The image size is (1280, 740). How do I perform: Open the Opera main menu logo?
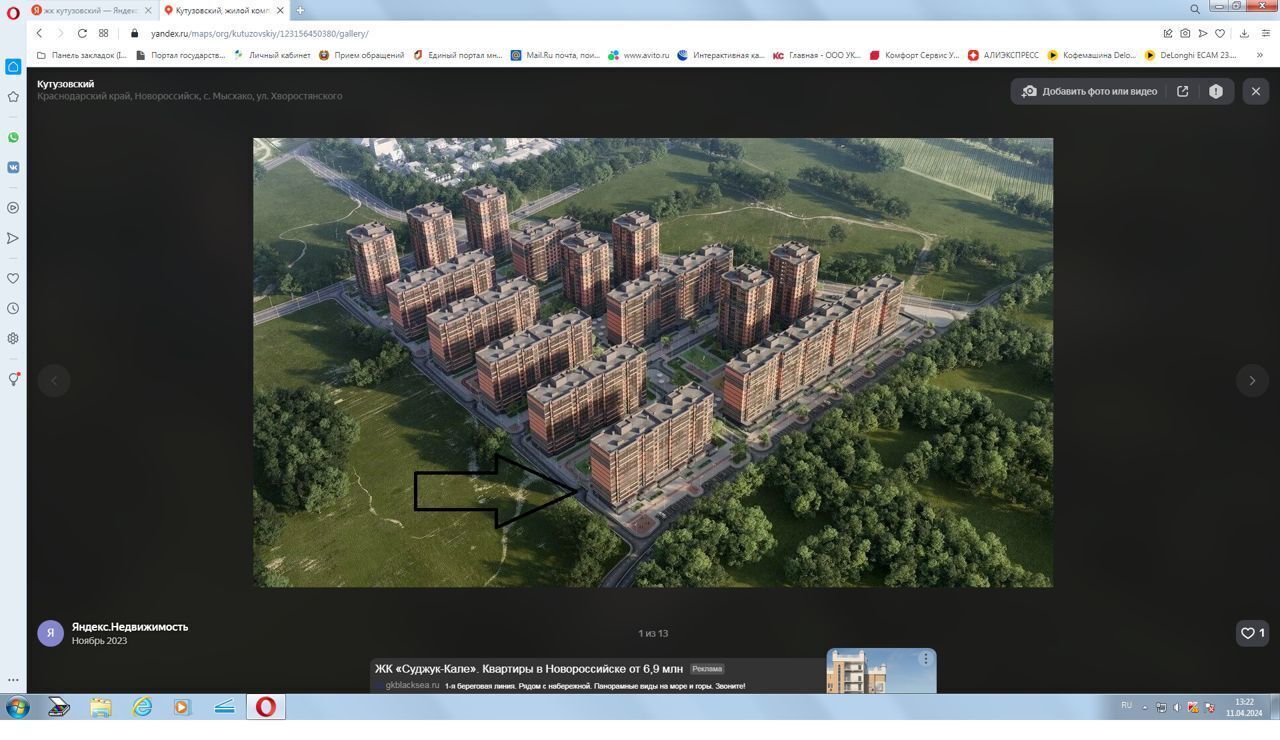pyautogui.click(x=13, y=11)
